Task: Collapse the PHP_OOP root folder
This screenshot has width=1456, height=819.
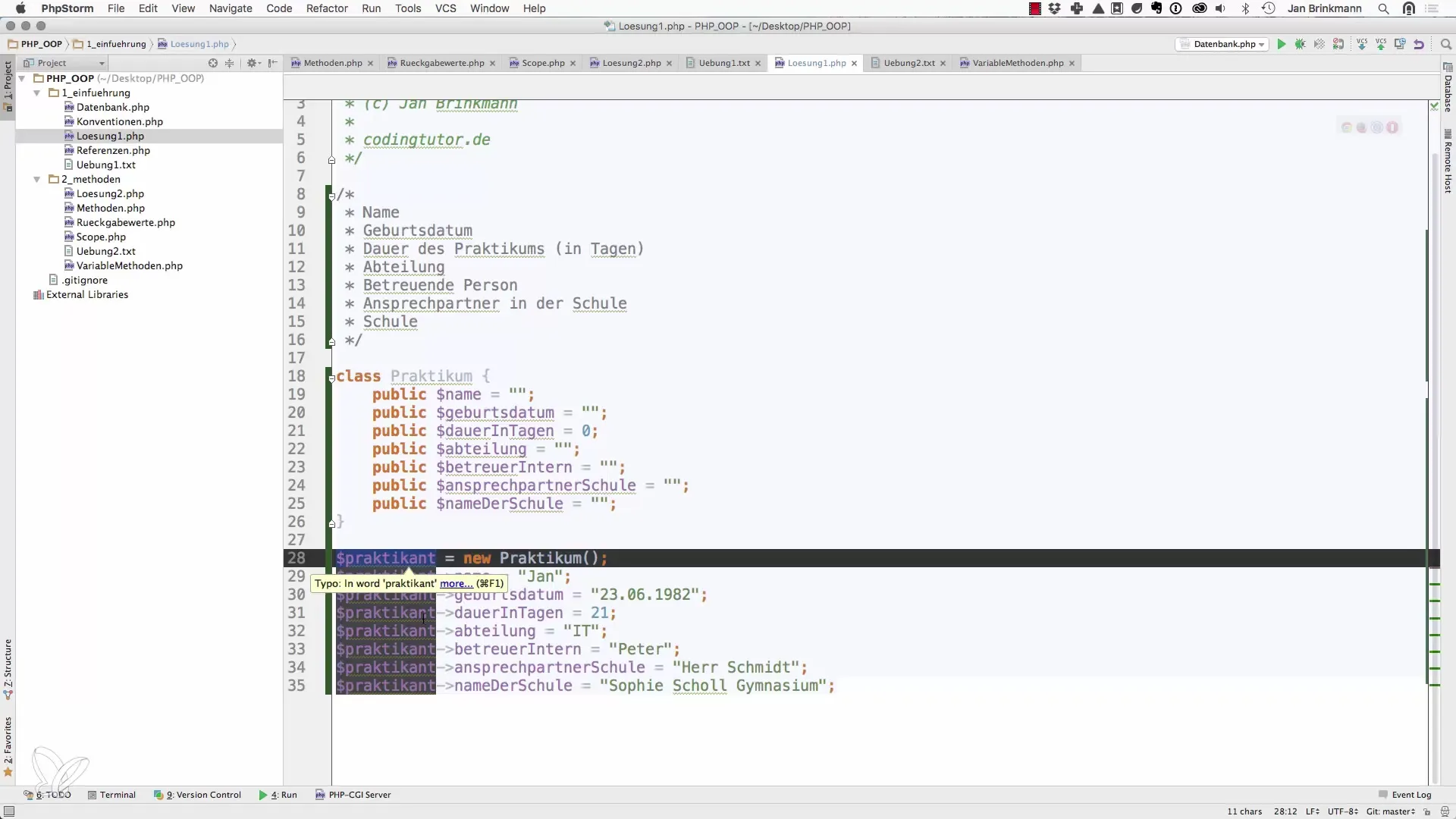Action: 22,78
